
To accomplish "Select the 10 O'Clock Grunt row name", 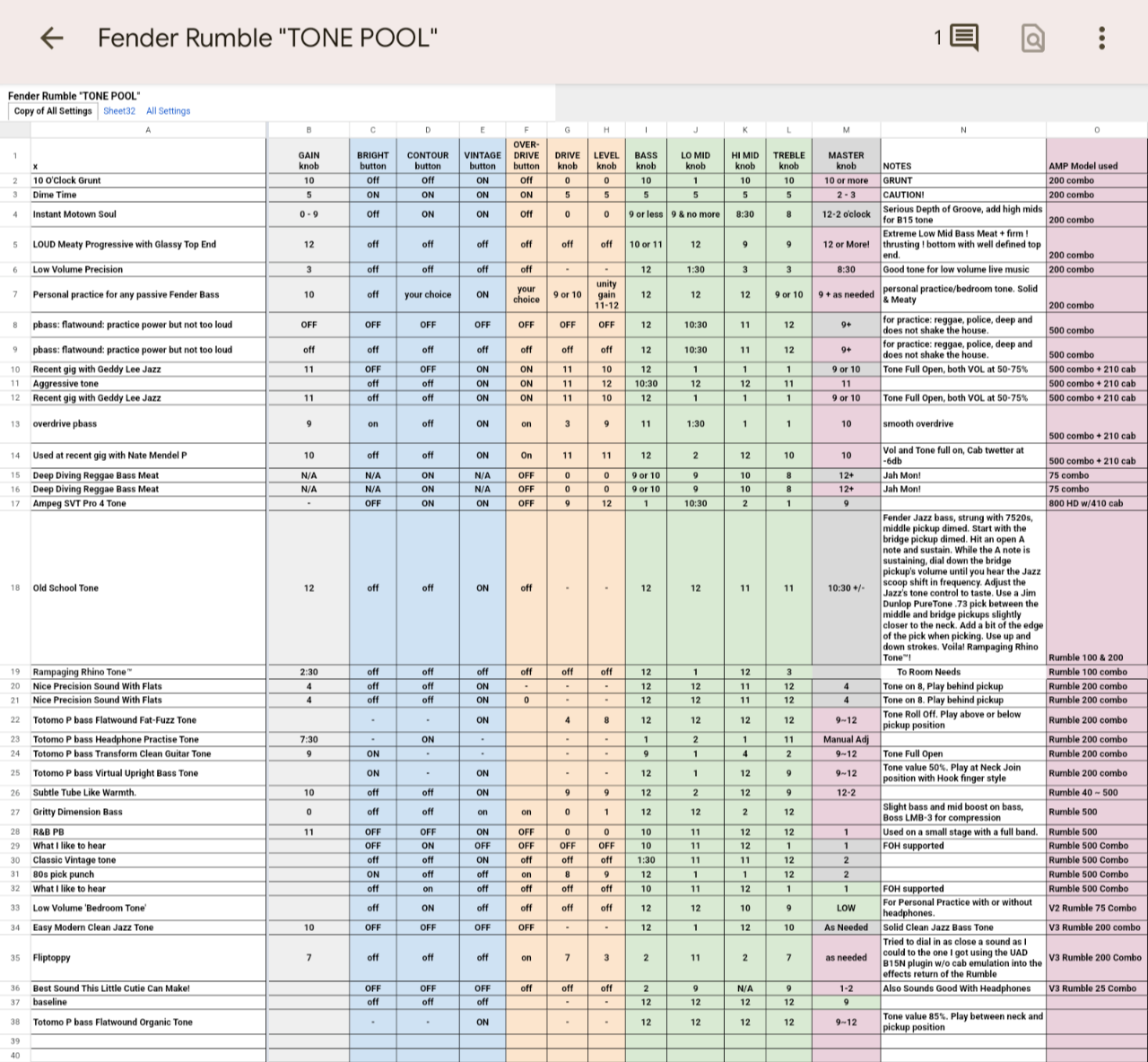I will coord(148,180).
